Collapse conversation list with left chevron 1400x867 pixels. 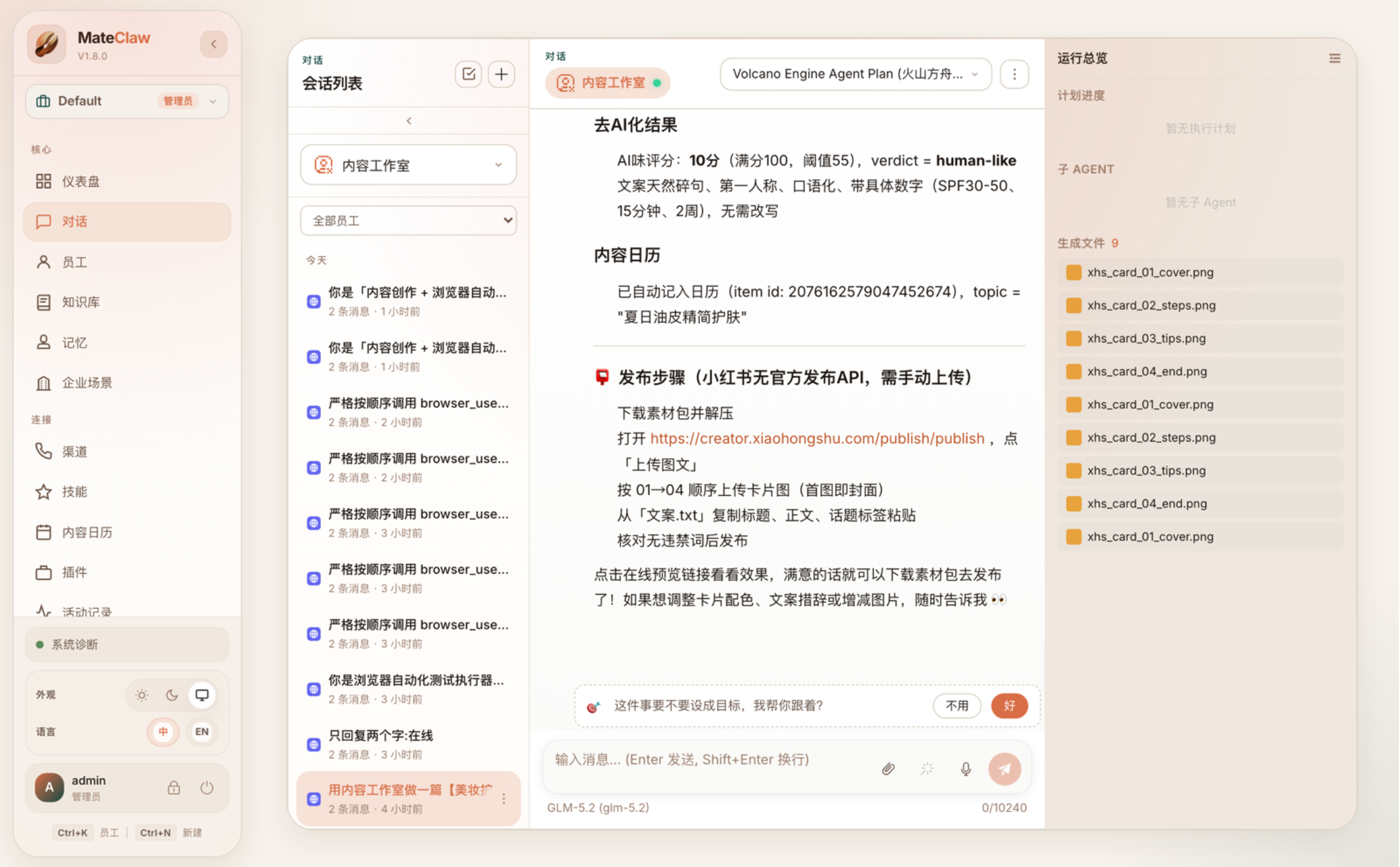409,121
